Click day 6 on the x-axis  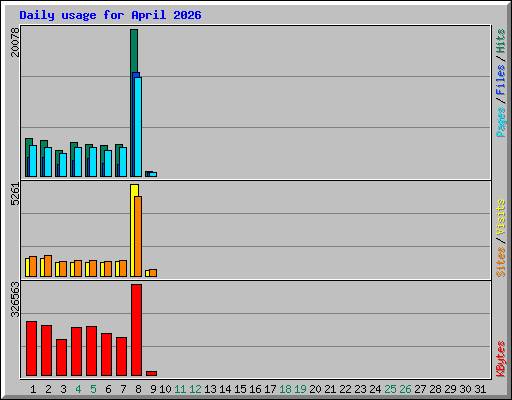(x=108, y=389)
